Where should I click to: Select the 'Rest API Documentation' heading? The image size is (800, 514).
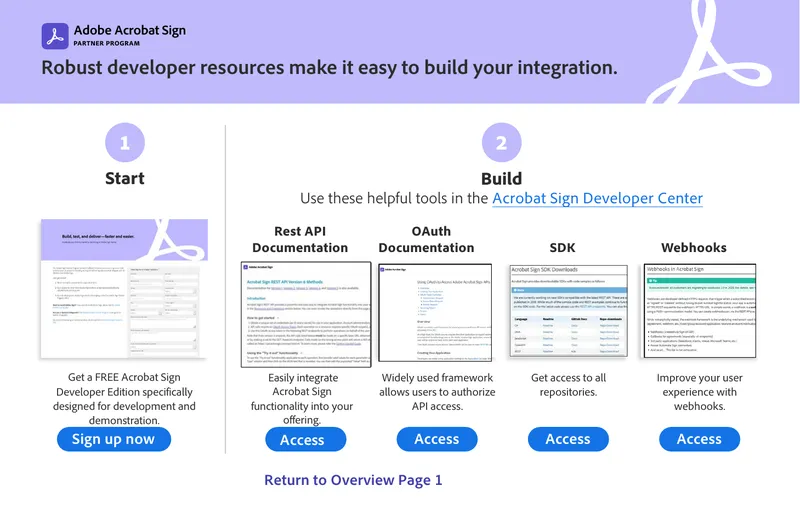click(x=300, y=239)
